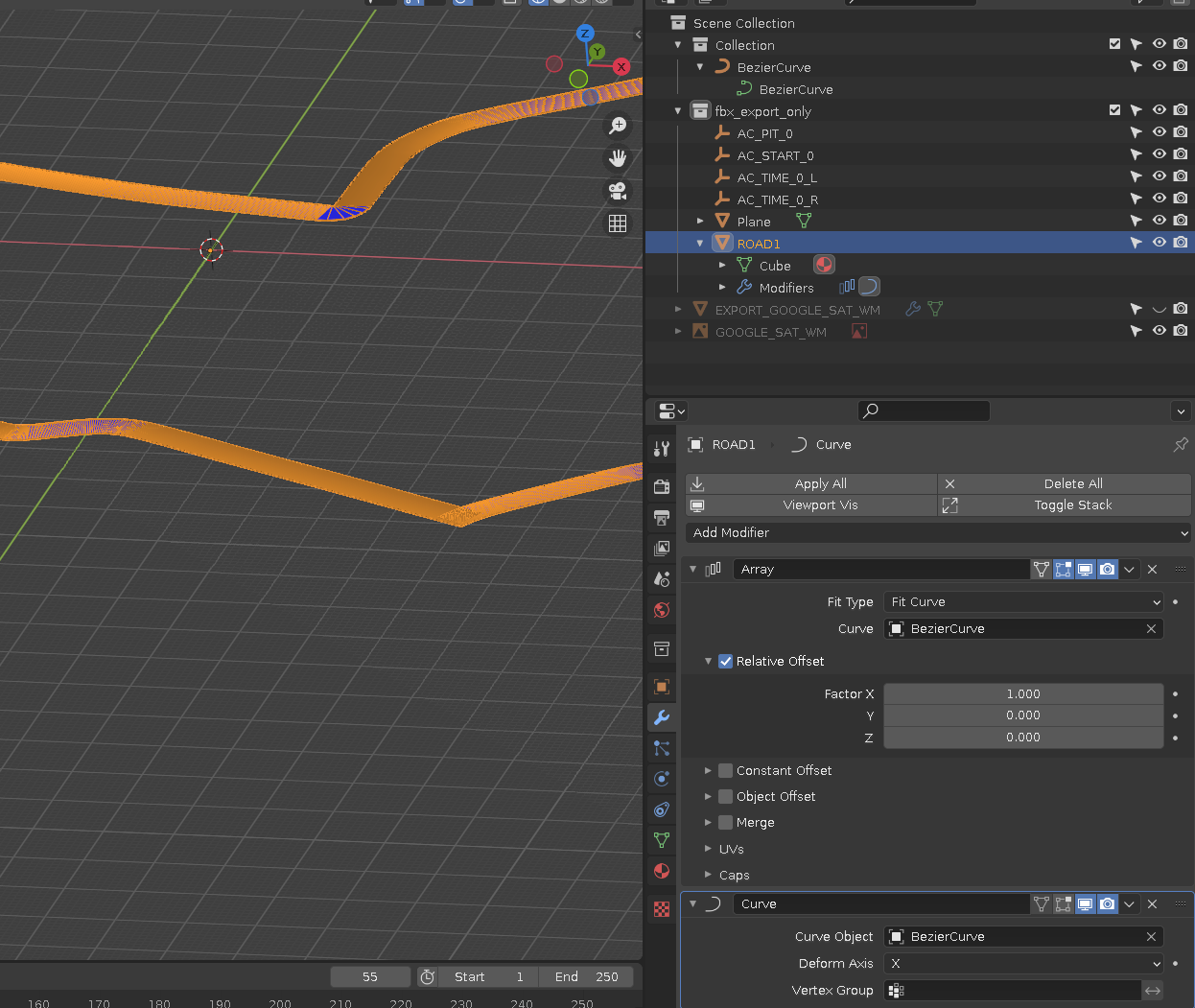Collapse the Array modifier panel
This screenshot has height=1008, width=1195.
click(692, 569)
